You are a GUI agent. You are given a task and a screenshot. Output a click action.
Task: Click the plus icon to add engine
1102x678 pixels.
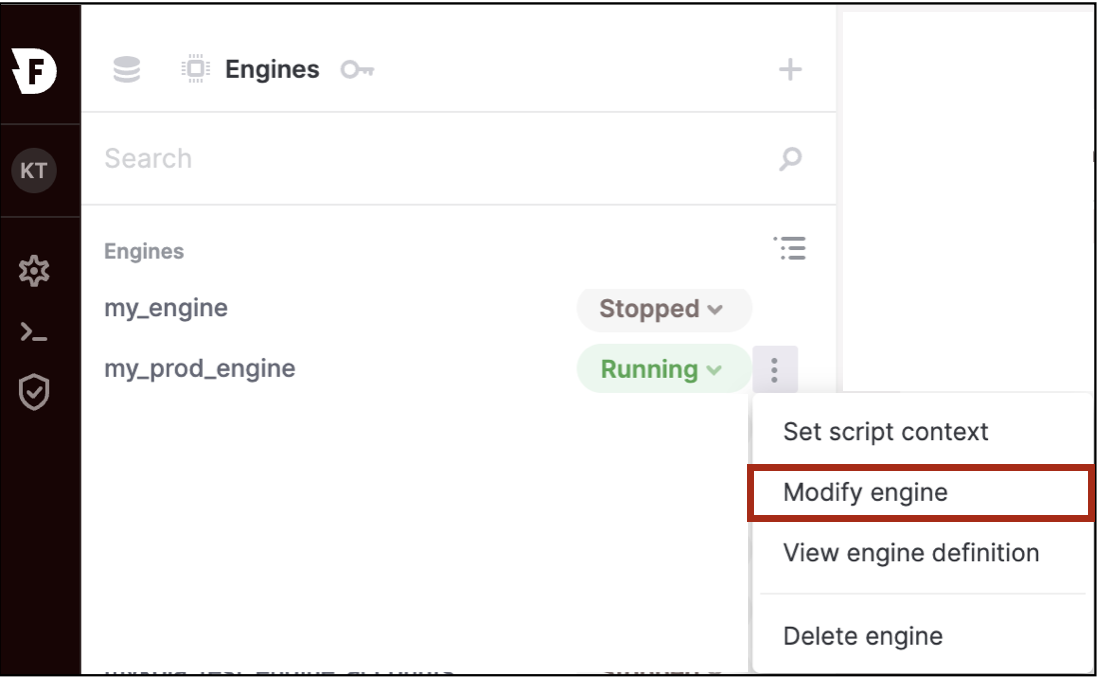(x=790, y=69)
